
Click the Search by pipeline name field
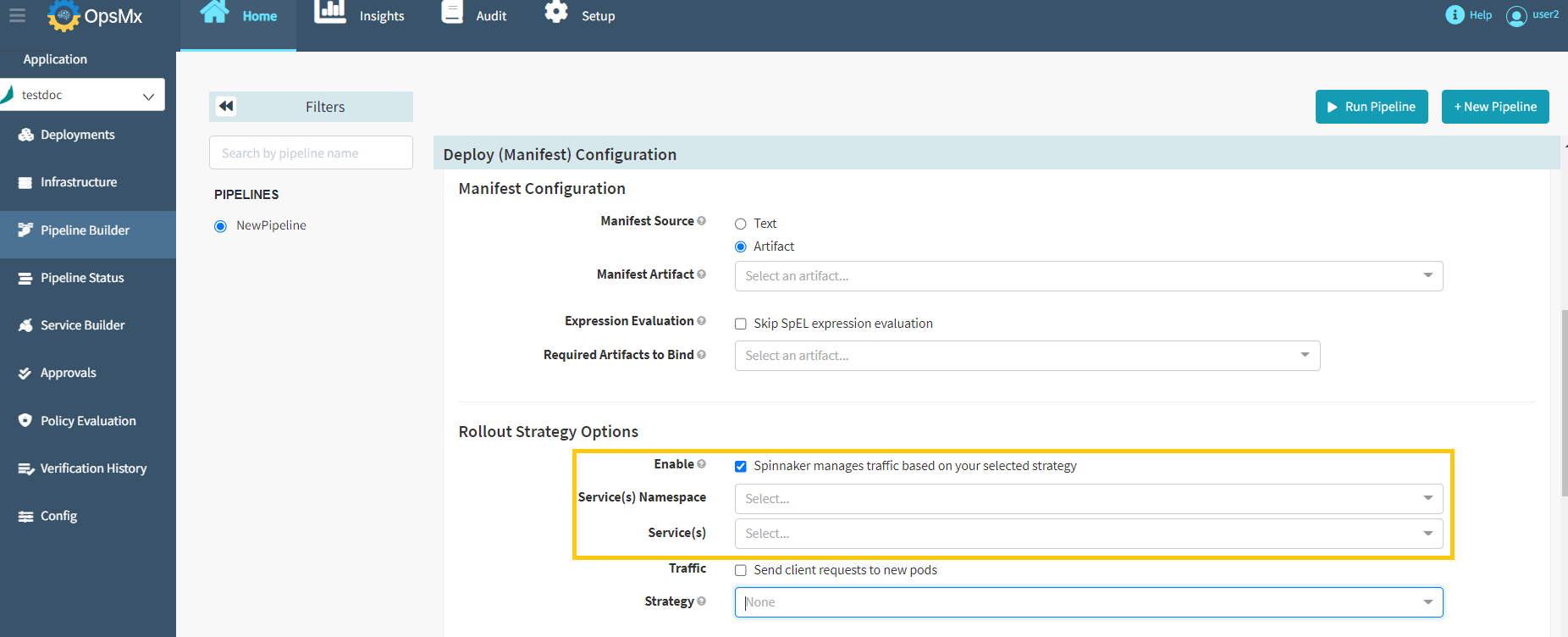(311, 153)
